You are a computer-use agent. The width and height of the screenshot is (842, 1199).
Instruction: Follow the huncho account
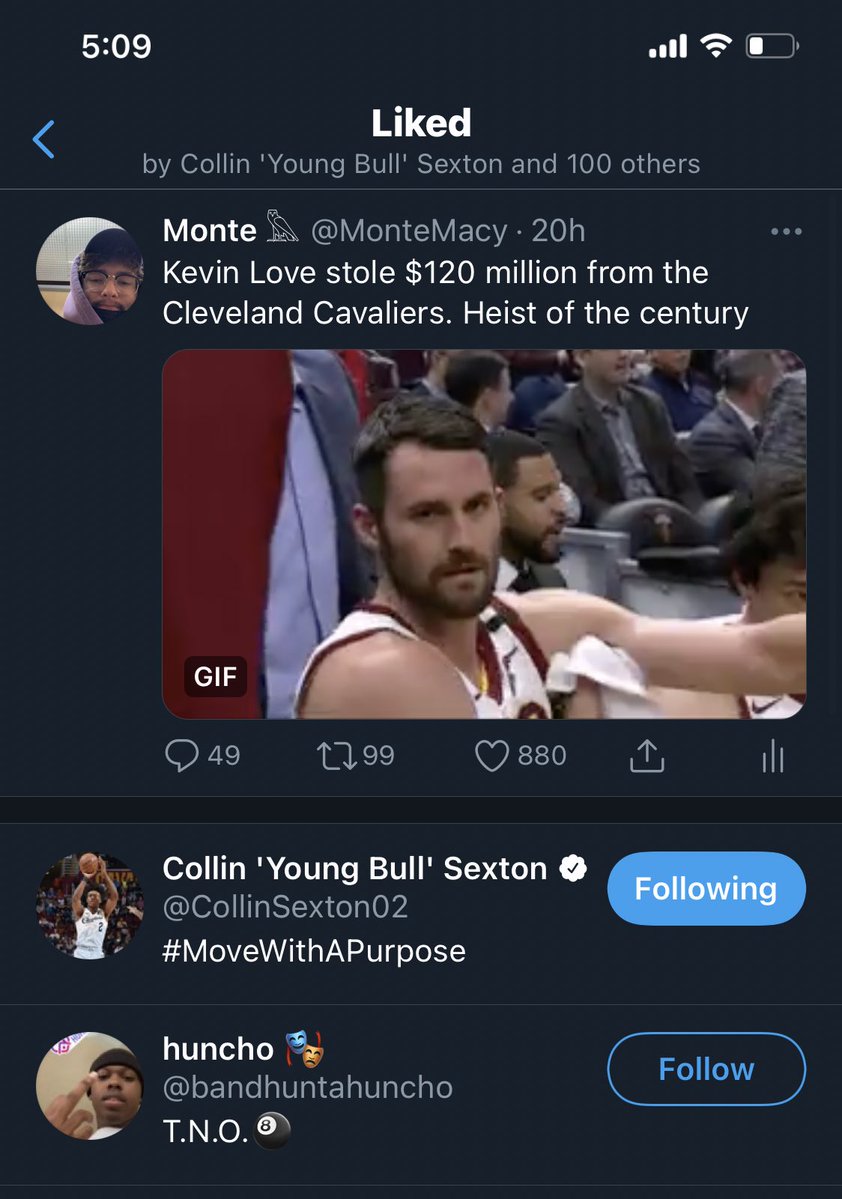[705, 1069]
